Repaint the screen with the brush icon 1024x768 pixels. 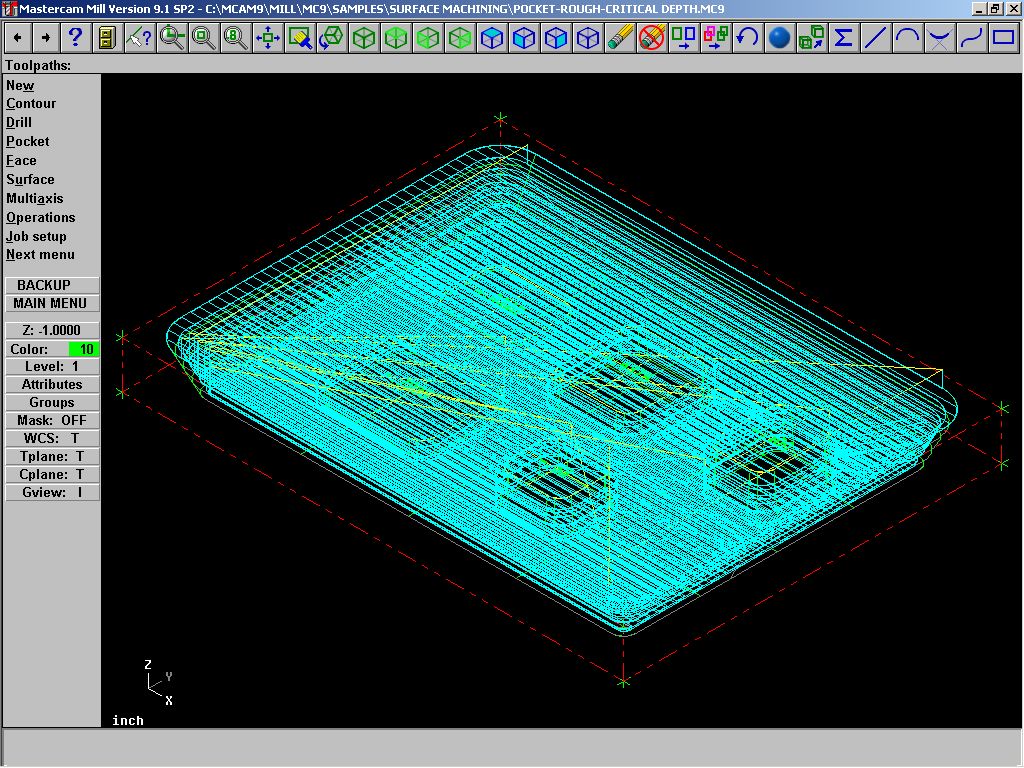[x=300, y=37]
